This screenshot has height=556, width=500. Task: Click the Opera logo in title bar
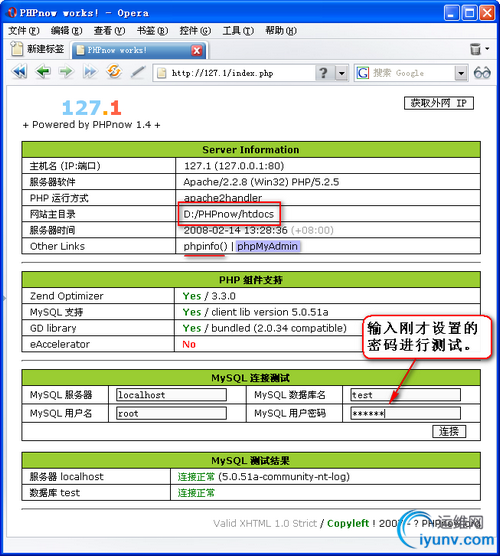tap(12, 12)
